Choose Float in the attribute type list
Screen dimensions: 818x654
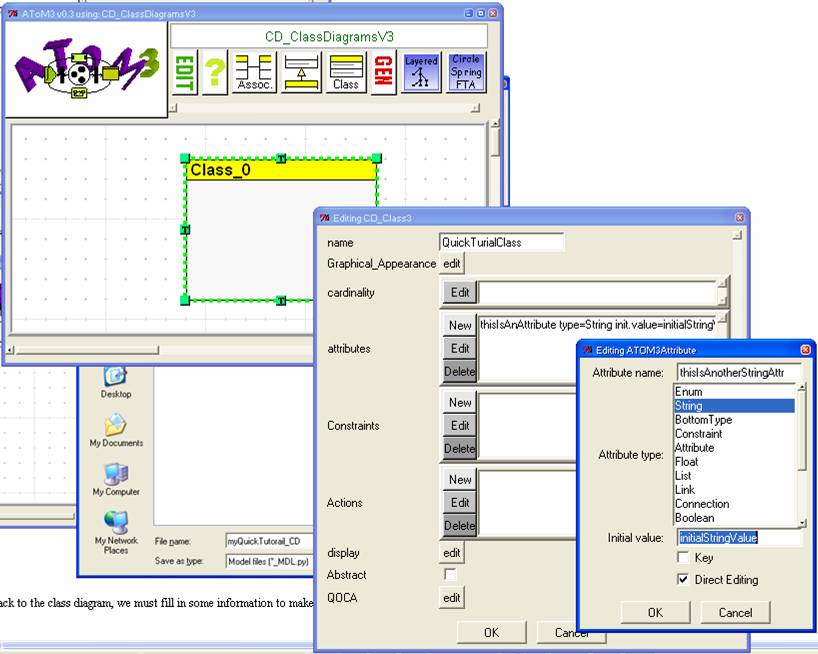click(686, 462)
